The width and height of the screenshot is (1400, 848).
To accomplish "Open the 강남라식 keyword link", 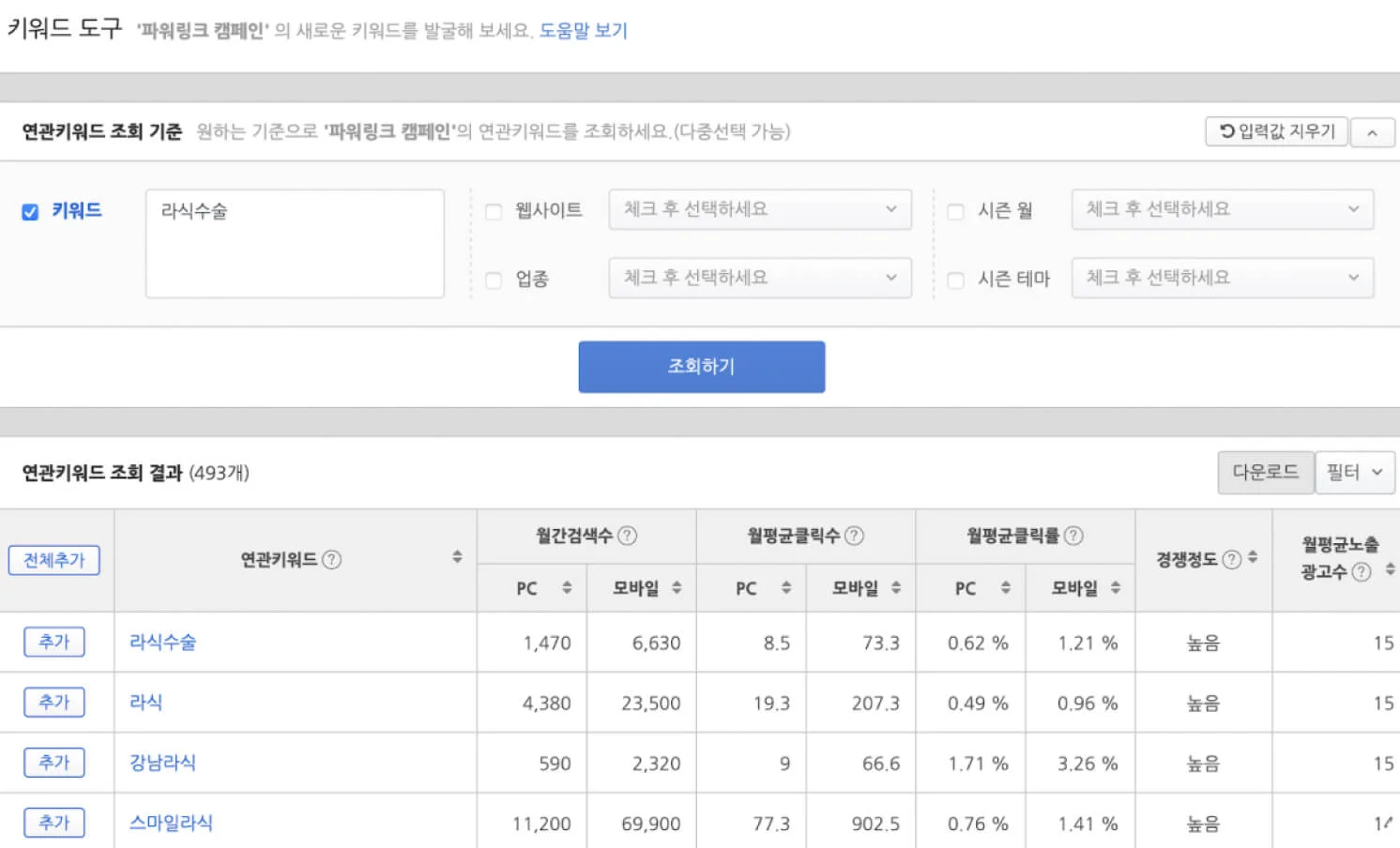I will point(162,763).
